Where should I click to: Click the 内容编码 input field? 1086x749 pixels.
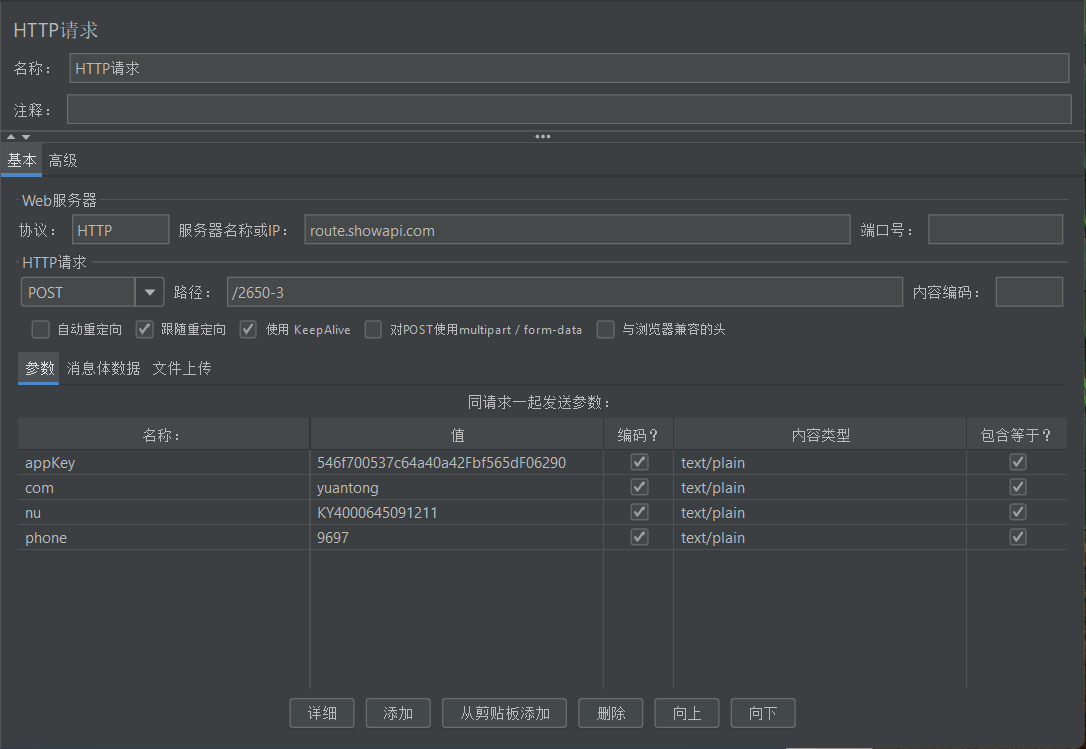[x=1029, y=292]
